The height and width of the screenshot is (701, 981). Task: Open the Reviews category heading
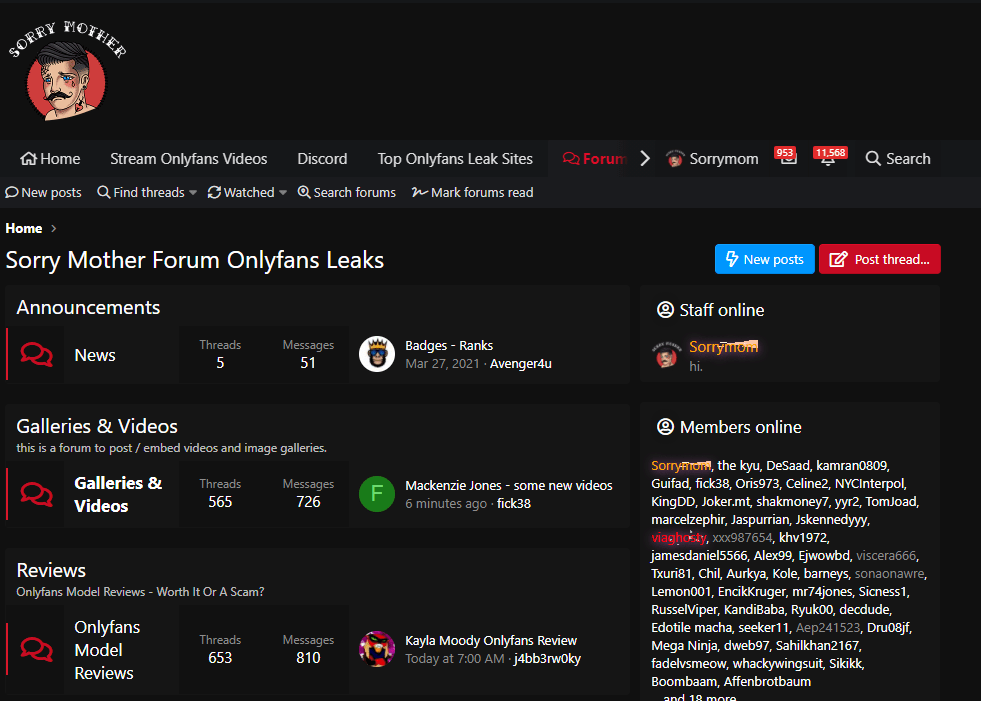(x=51, y=570)
